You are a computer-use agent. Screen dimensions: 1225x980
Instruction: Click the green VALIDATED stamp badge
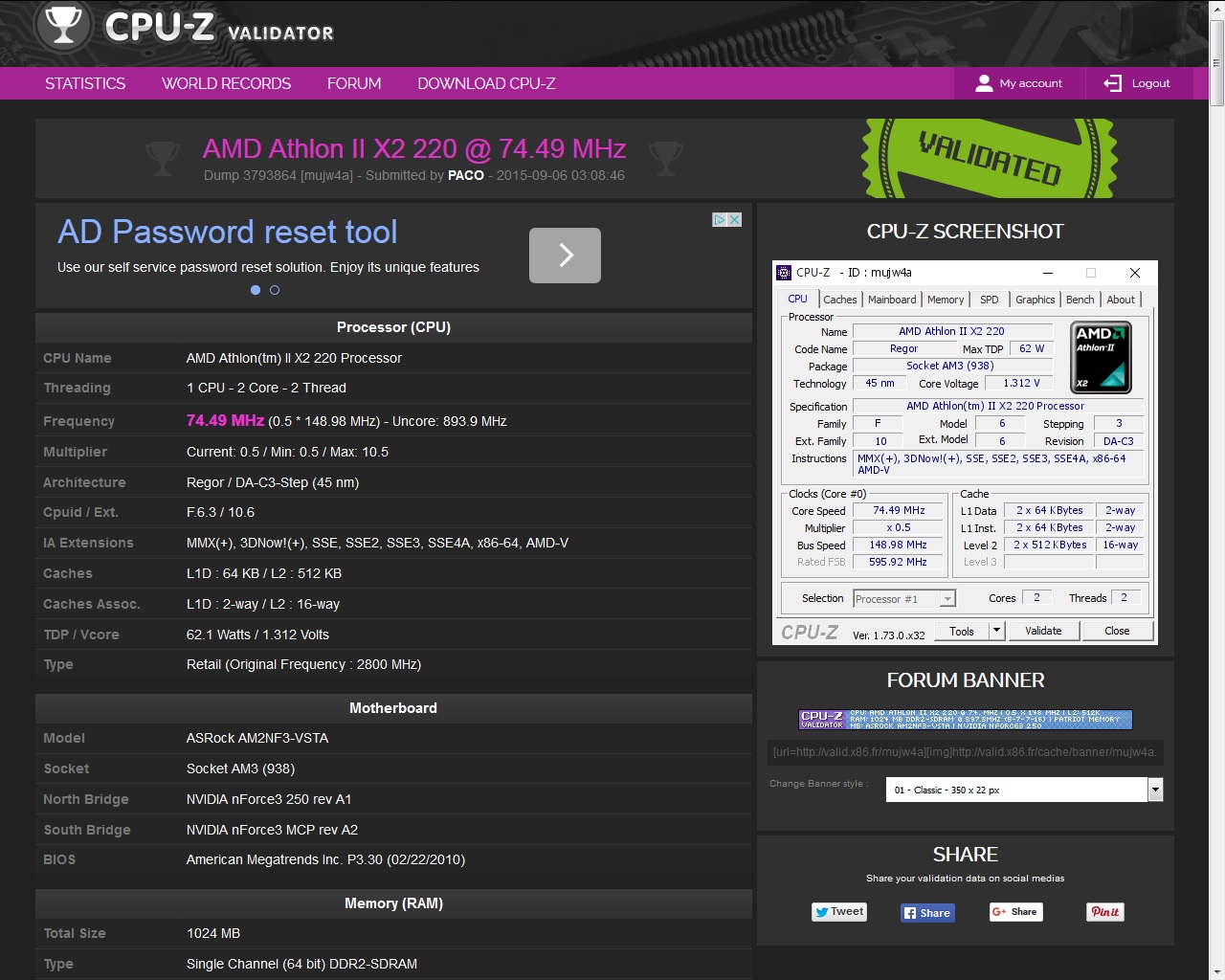pyautogui.click(x=991, y=159)
